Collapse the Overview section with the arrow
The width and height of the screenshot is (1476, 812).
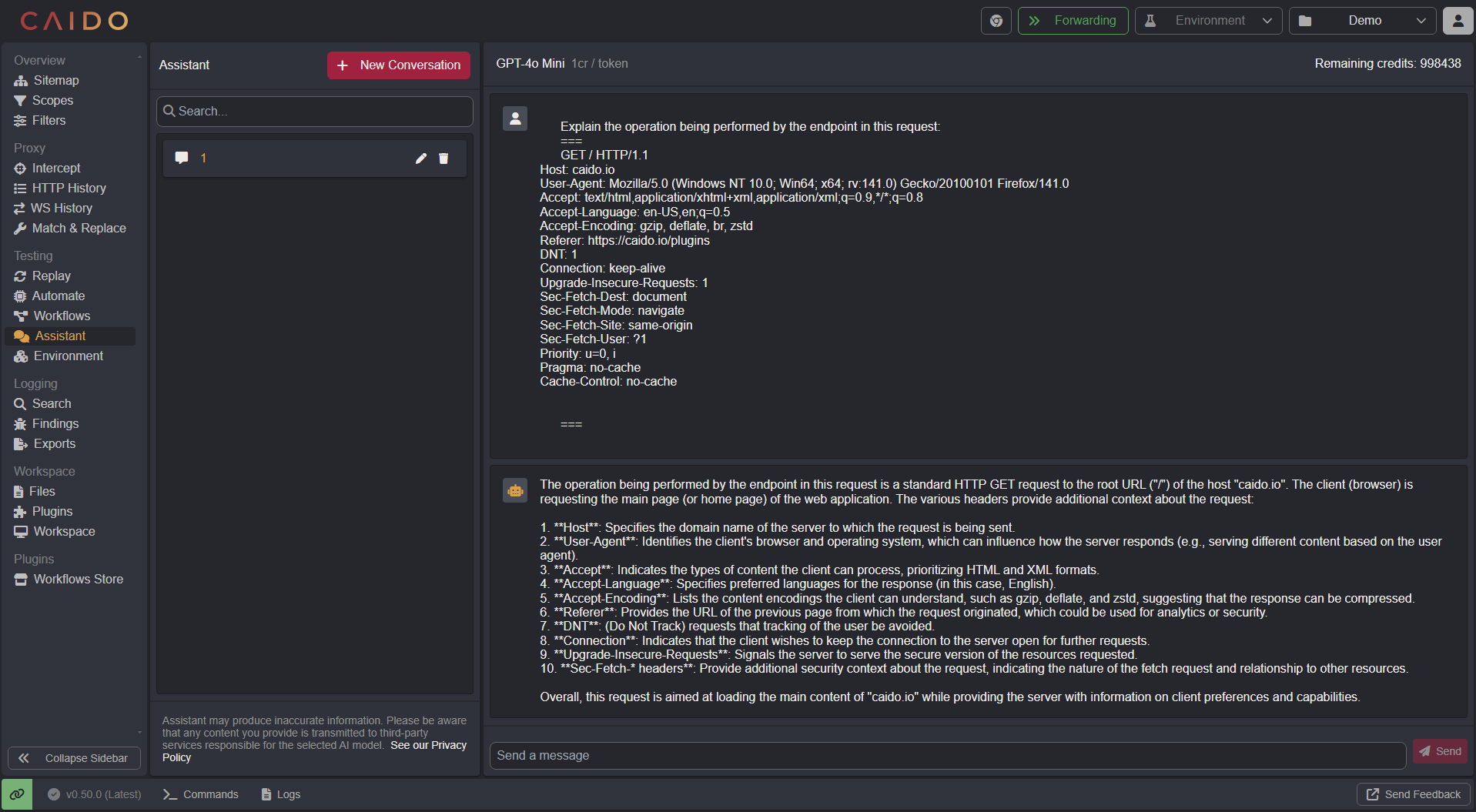point(139,56)
